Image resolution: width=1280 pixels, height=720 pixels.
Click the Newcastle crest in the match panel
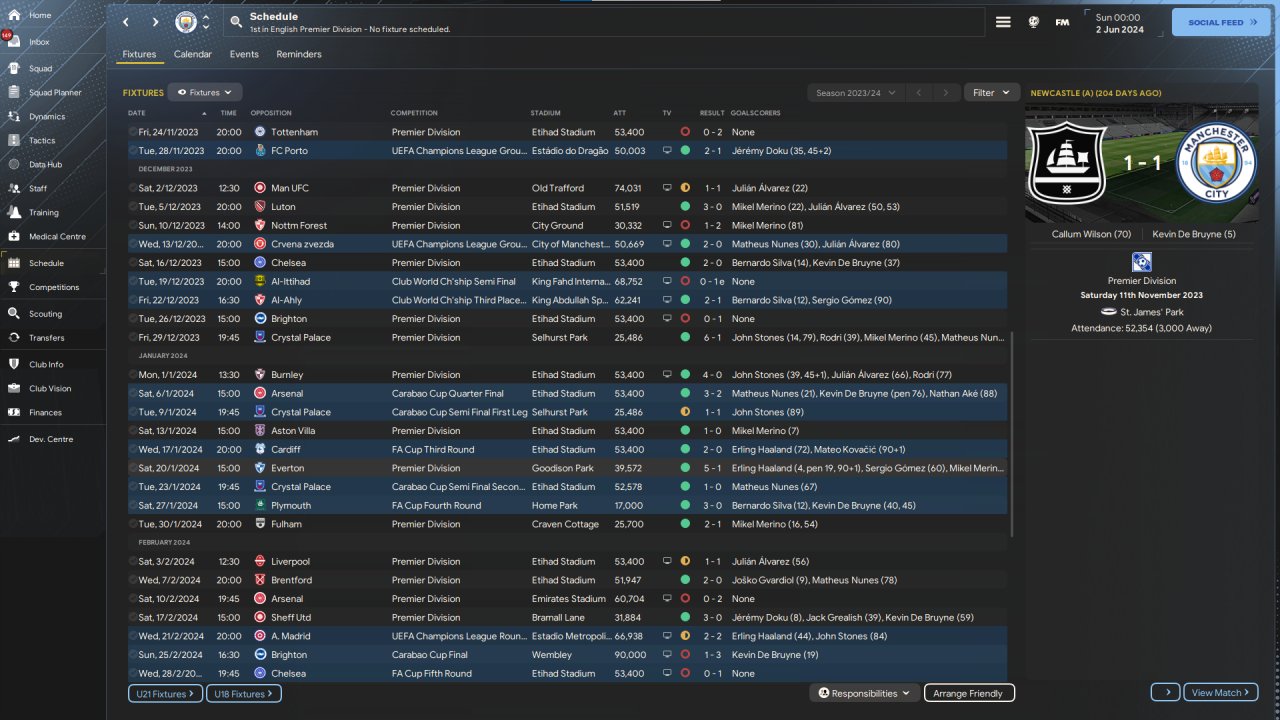click(1067, 163)
